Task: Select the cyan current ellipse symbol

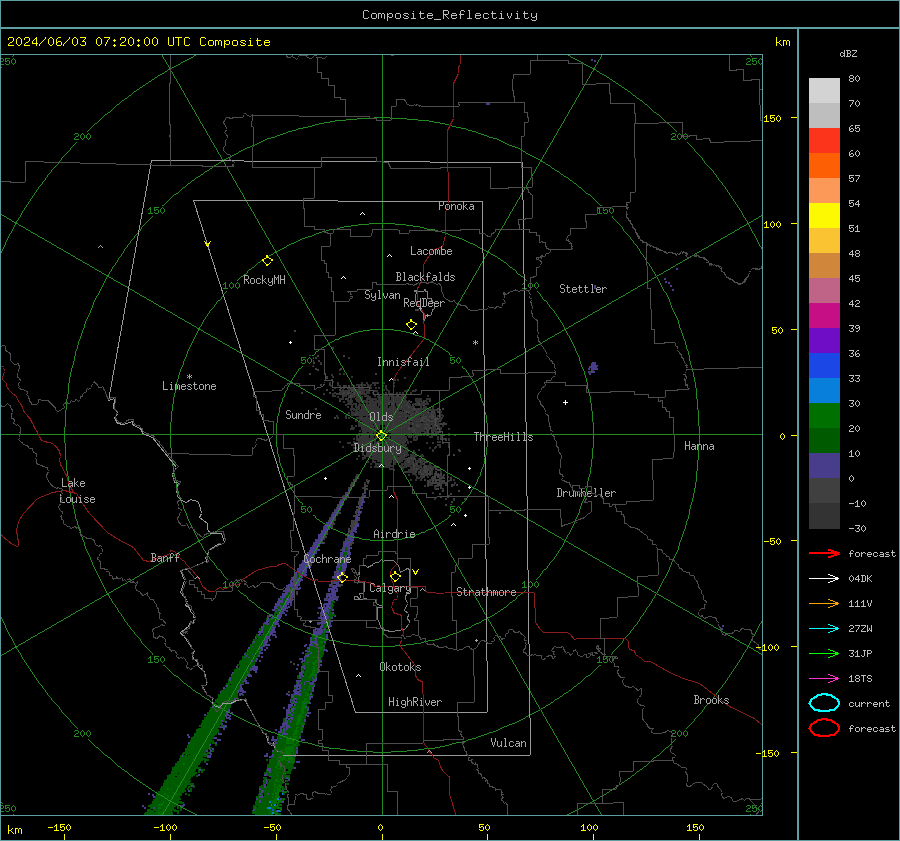Action: pyautogui.click(x=824, y=703)
